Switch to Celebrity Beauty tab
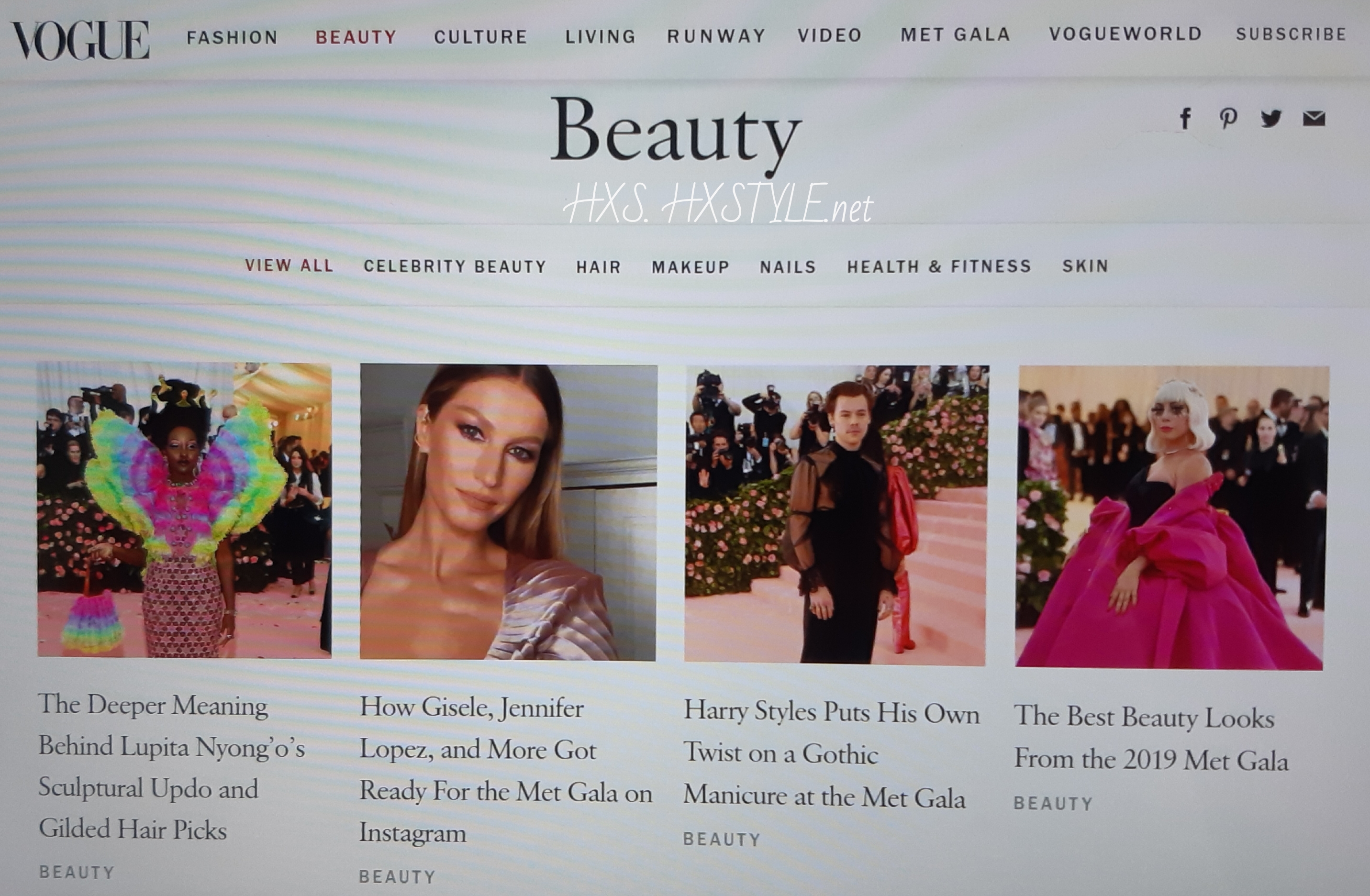 455,266
